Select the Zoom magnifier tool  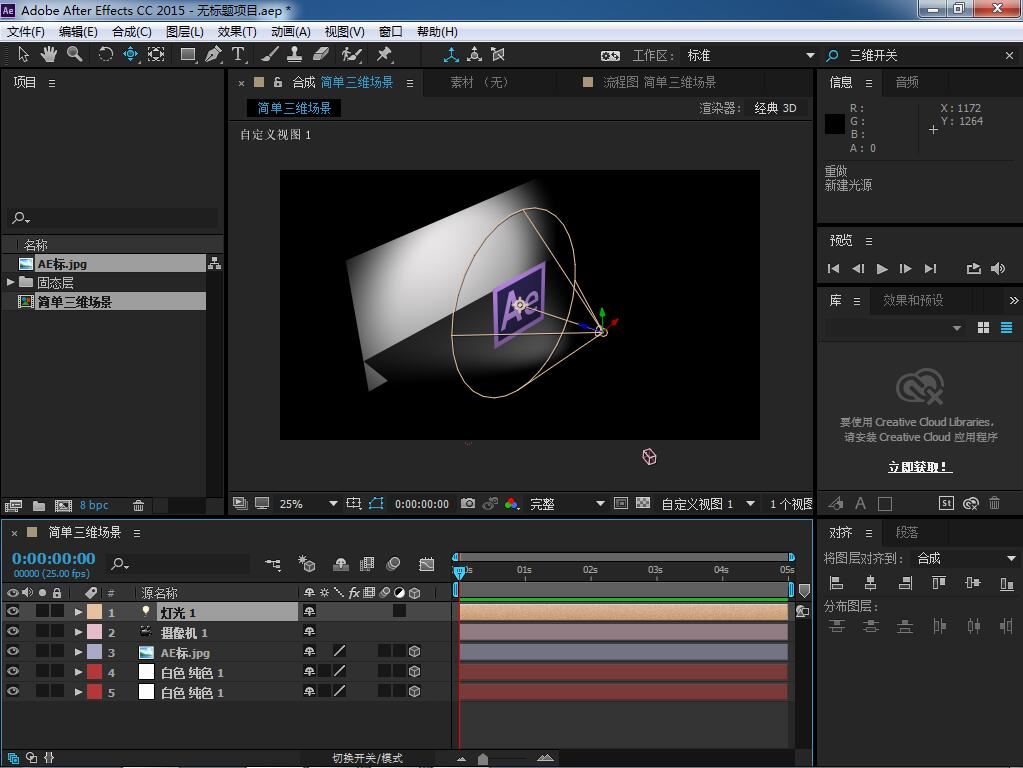click(75, 55)
